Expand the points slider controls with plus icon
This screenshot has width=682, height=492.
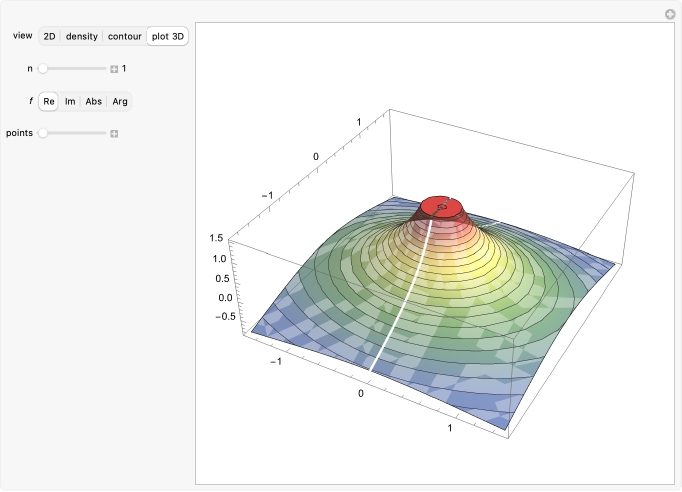click(x=114, y=133)
